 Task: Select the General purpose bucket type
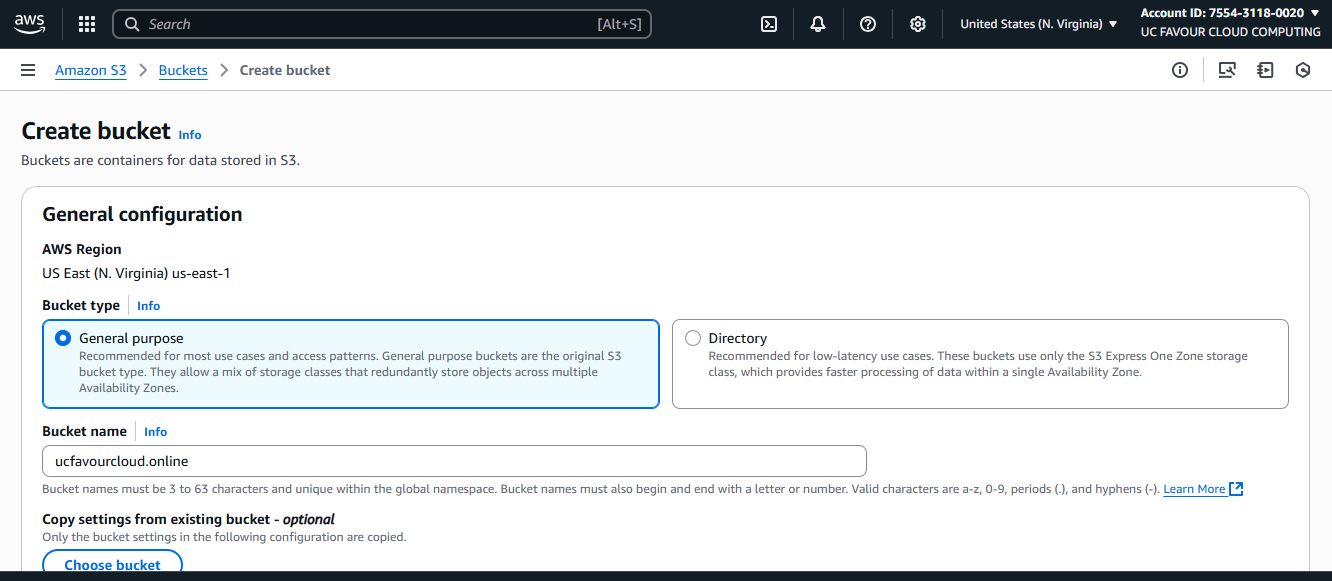coord(63,338)
